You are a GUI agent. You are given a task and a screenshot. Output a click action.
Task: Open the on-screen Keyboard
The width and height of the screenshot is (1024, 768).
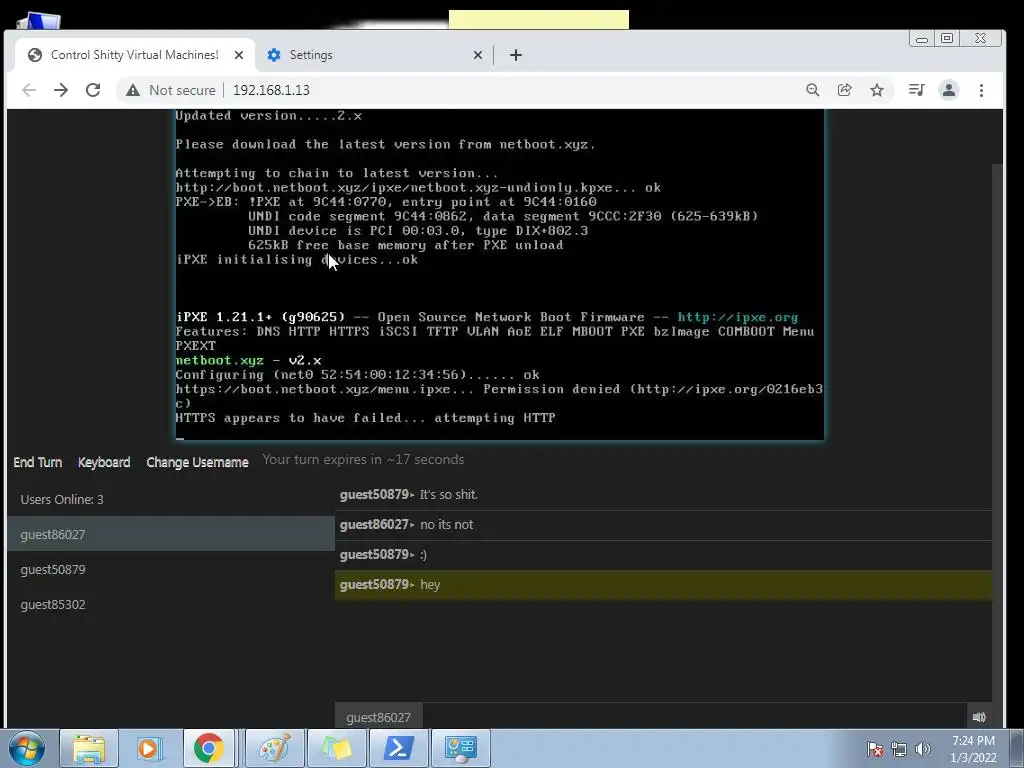(104, 462)
